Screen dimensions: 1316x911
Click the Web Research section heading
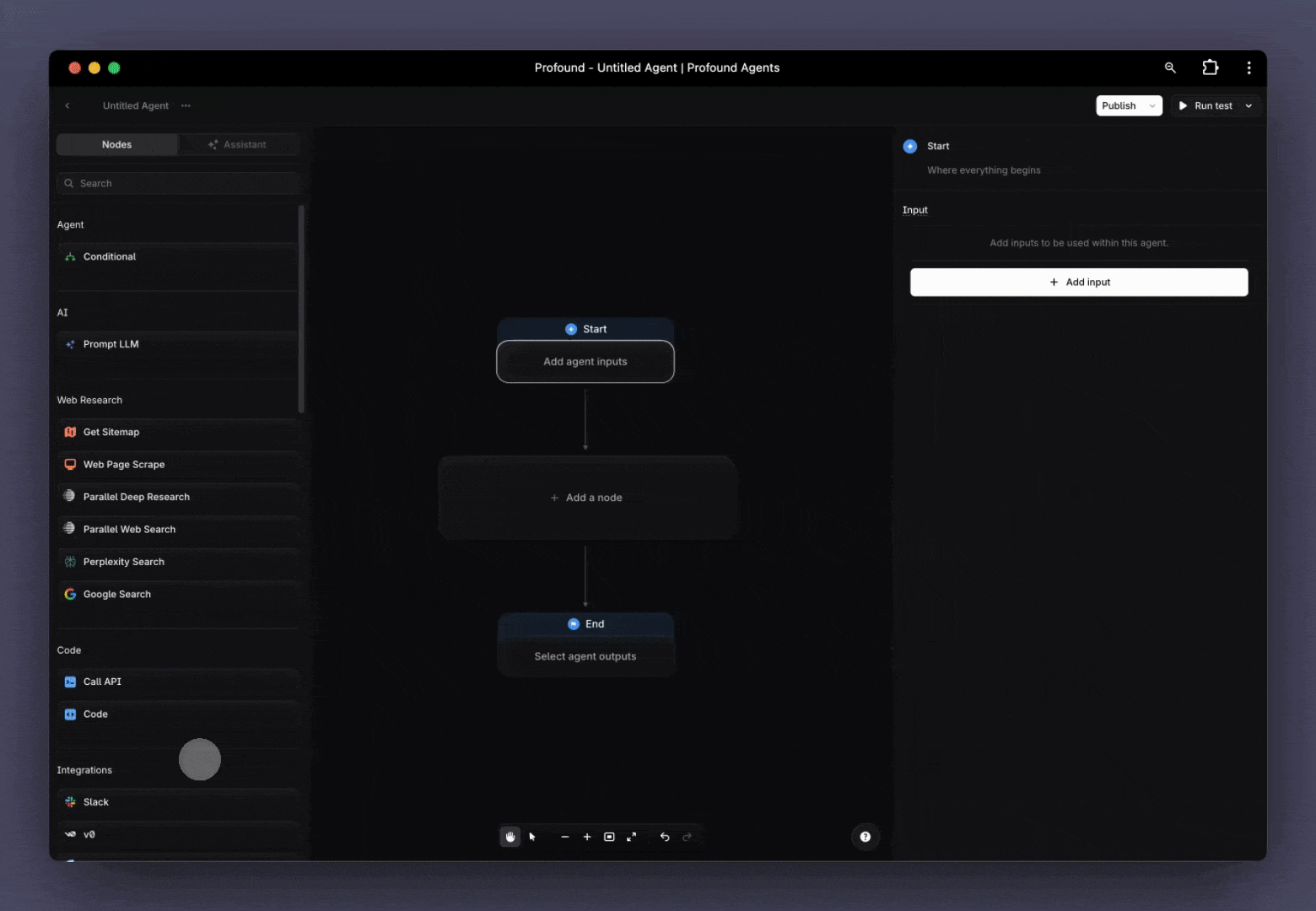89,400
